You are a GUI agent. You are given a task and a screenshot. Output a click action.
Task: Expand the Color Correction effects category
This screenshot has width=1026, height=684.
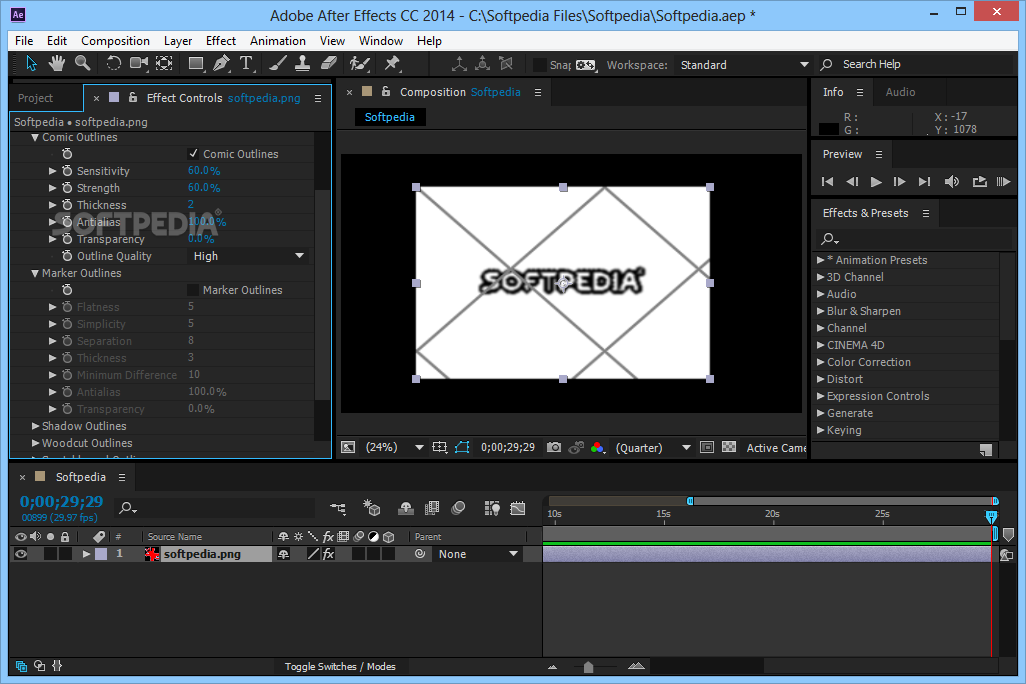(821, 362)
